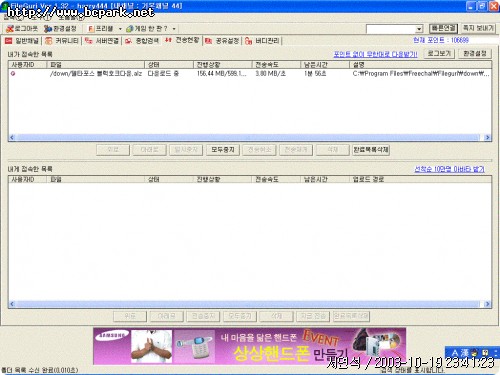Screen dimensions: 500x375
Task: Click the 다운로드 중 status cell
Action: (x=163, y=74)
